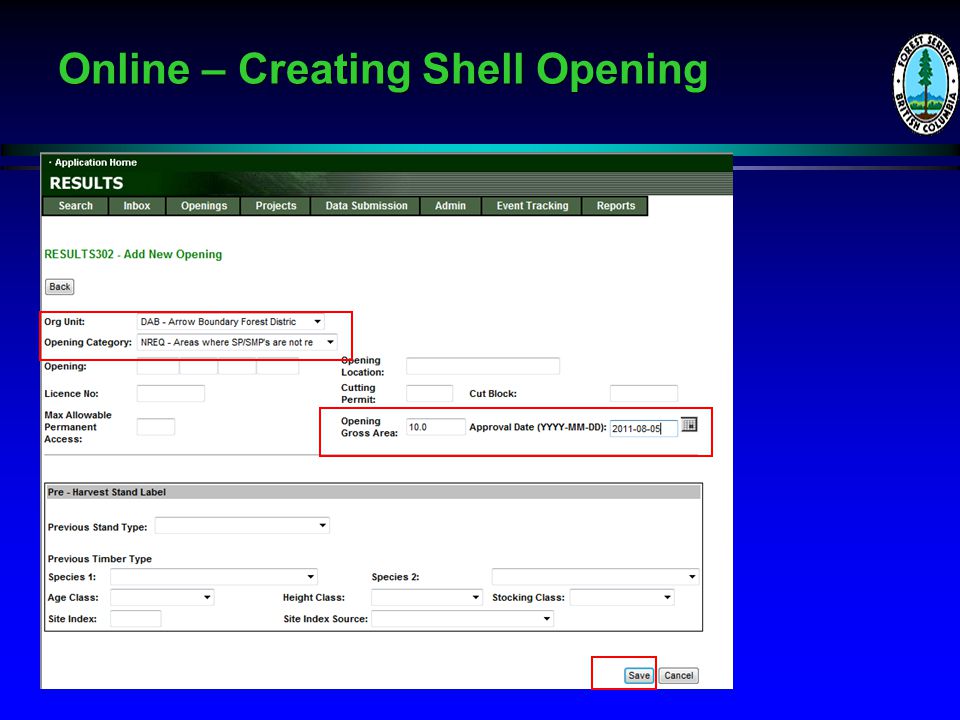
Task: Expand the Opening Category dropdown
Action: pos(237,342)
